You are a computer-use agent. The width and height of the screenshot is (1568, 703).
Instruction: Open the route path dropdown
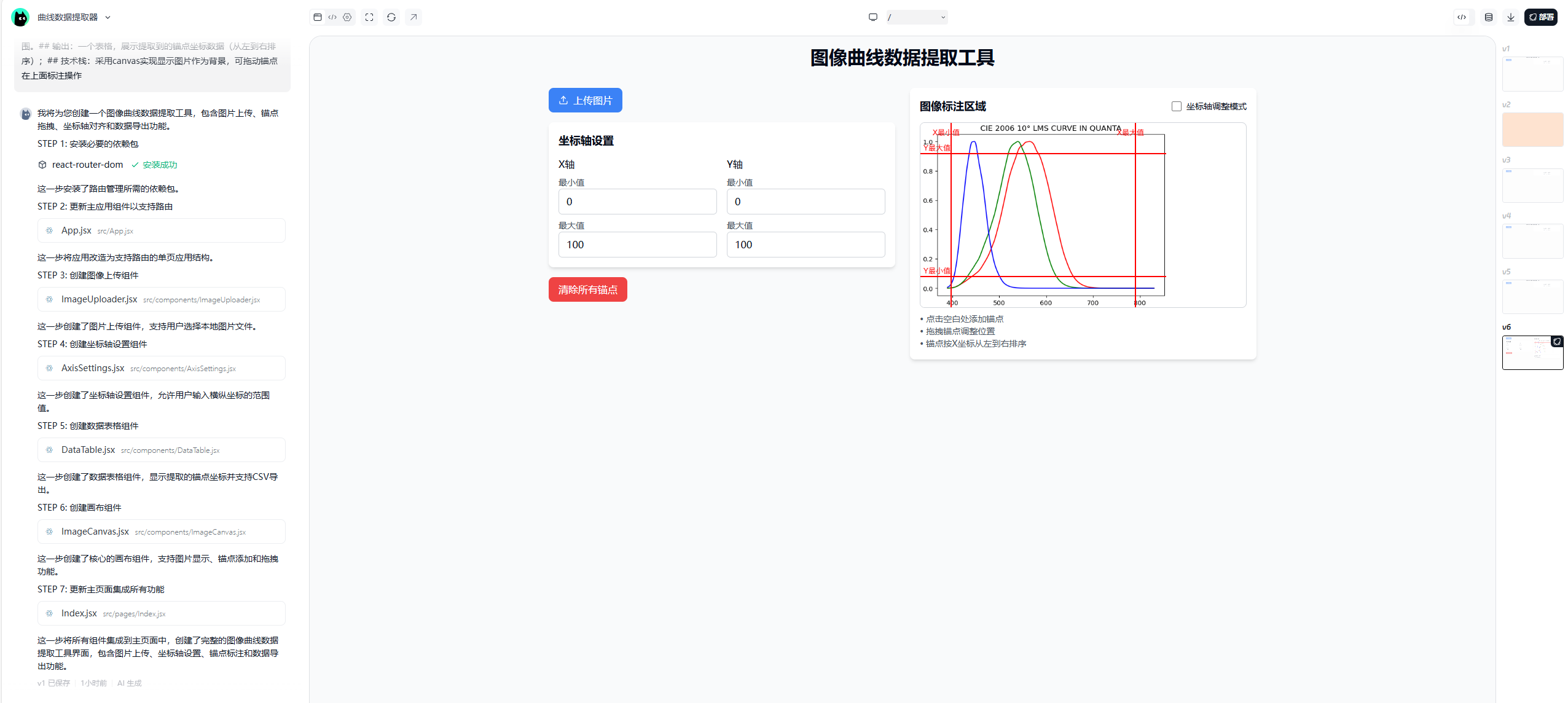917,17
